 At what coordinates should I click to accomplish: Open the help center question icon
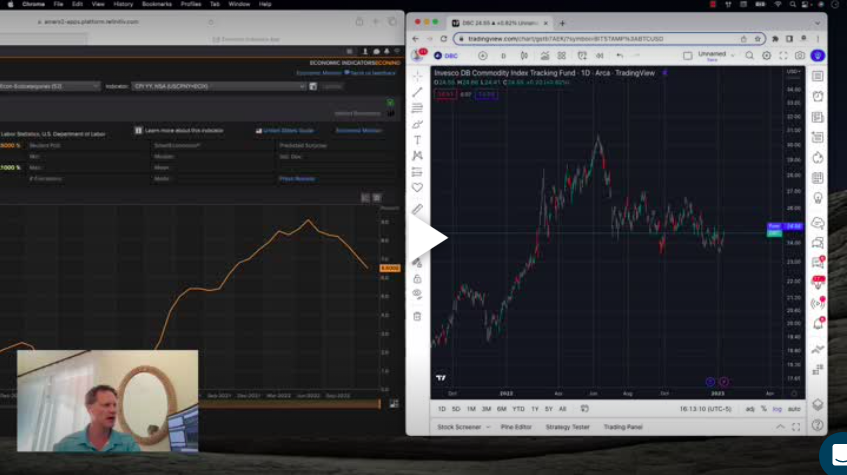point(817,425)
